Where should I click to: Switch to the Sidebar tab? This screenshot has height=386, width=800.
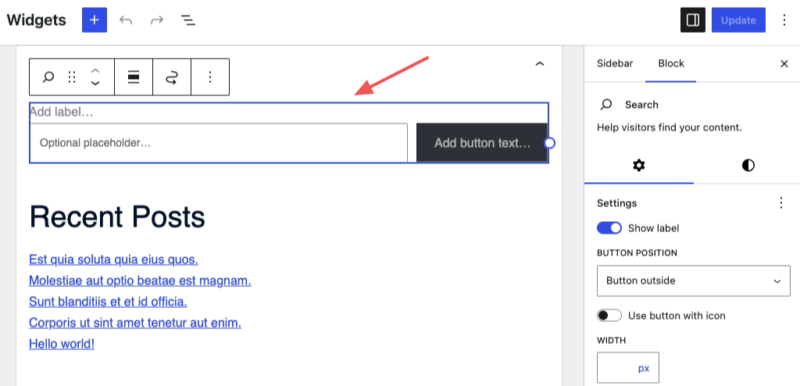tap(615, 64)
